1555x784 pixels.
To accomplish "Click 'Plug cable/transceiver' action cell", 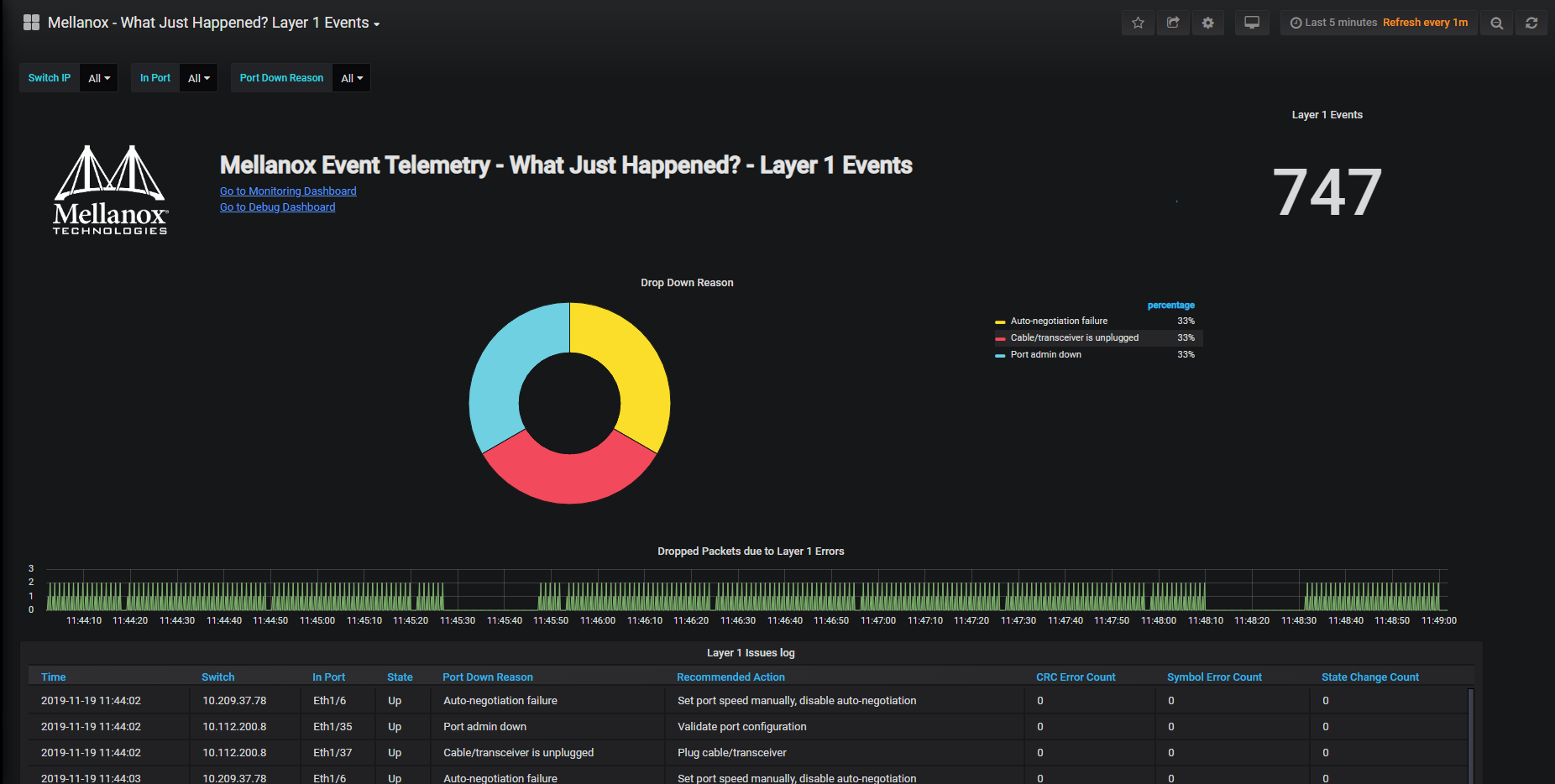I will coord(732,753).
